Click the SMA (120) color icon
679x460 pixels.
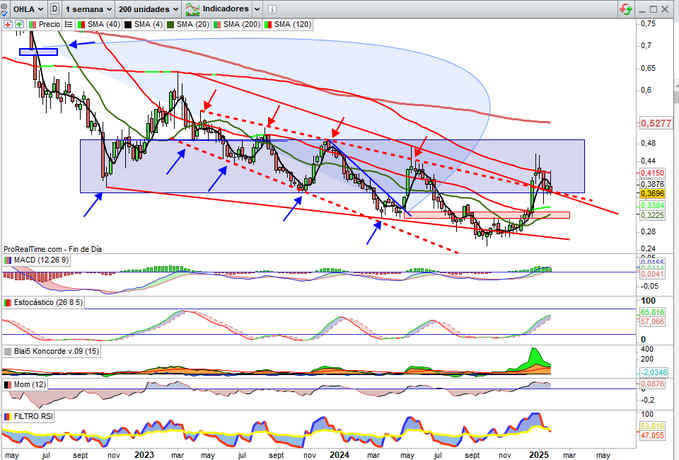(267, 22)
